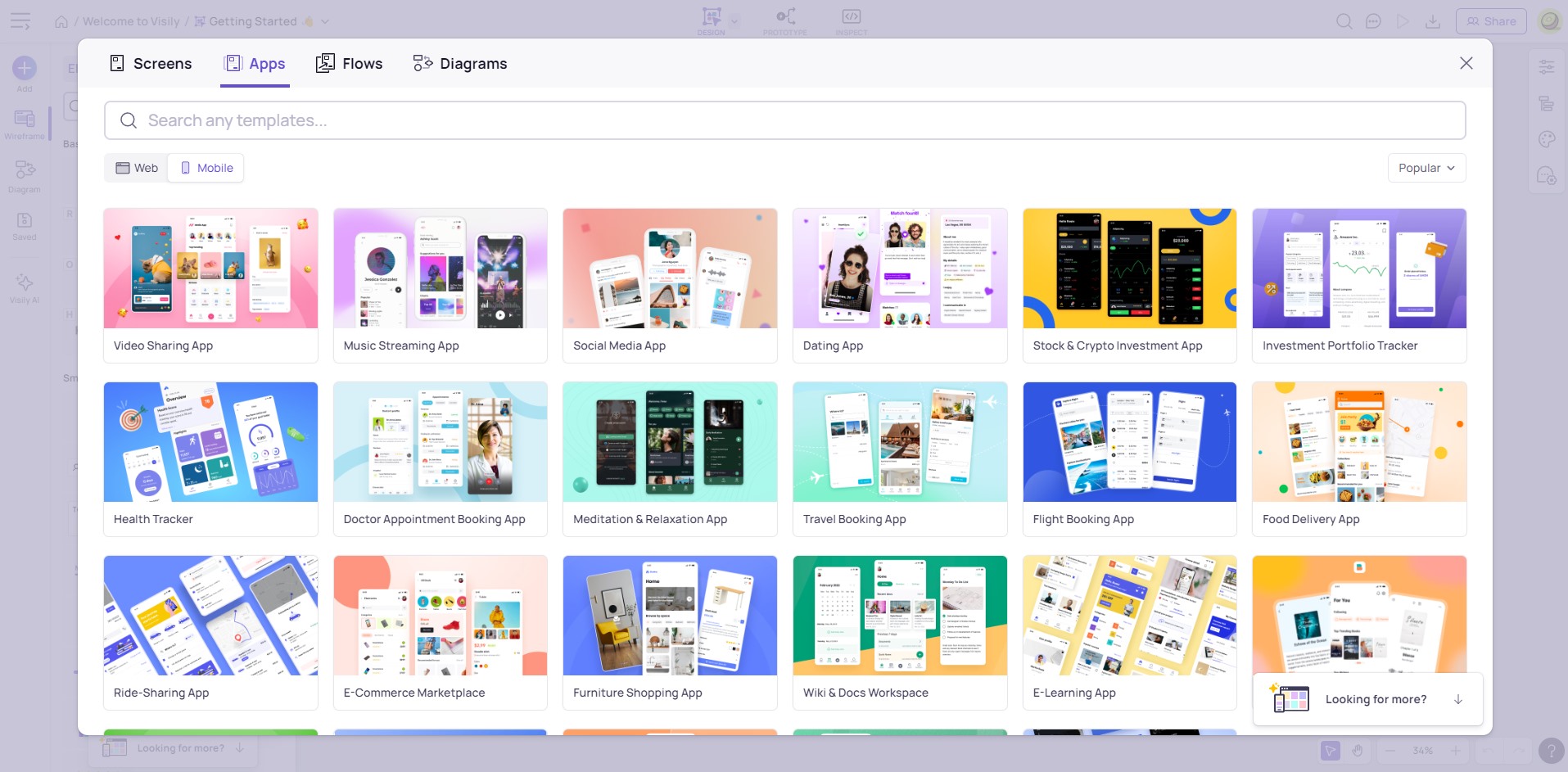Expand the Getting Started chevron dropdown
The width and height of the screenshot is (1568, 772).
[325, 21]
